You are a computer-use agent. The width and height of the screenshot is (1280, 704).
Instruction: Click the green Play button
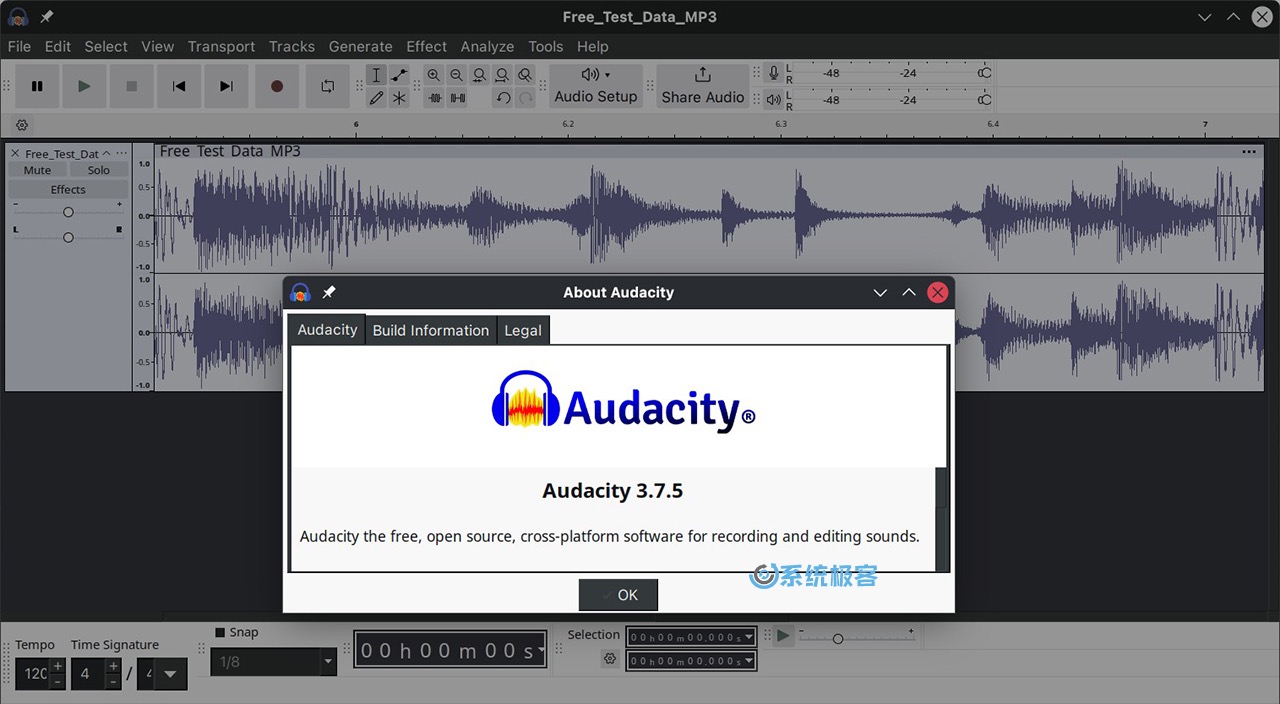[84, 86]
